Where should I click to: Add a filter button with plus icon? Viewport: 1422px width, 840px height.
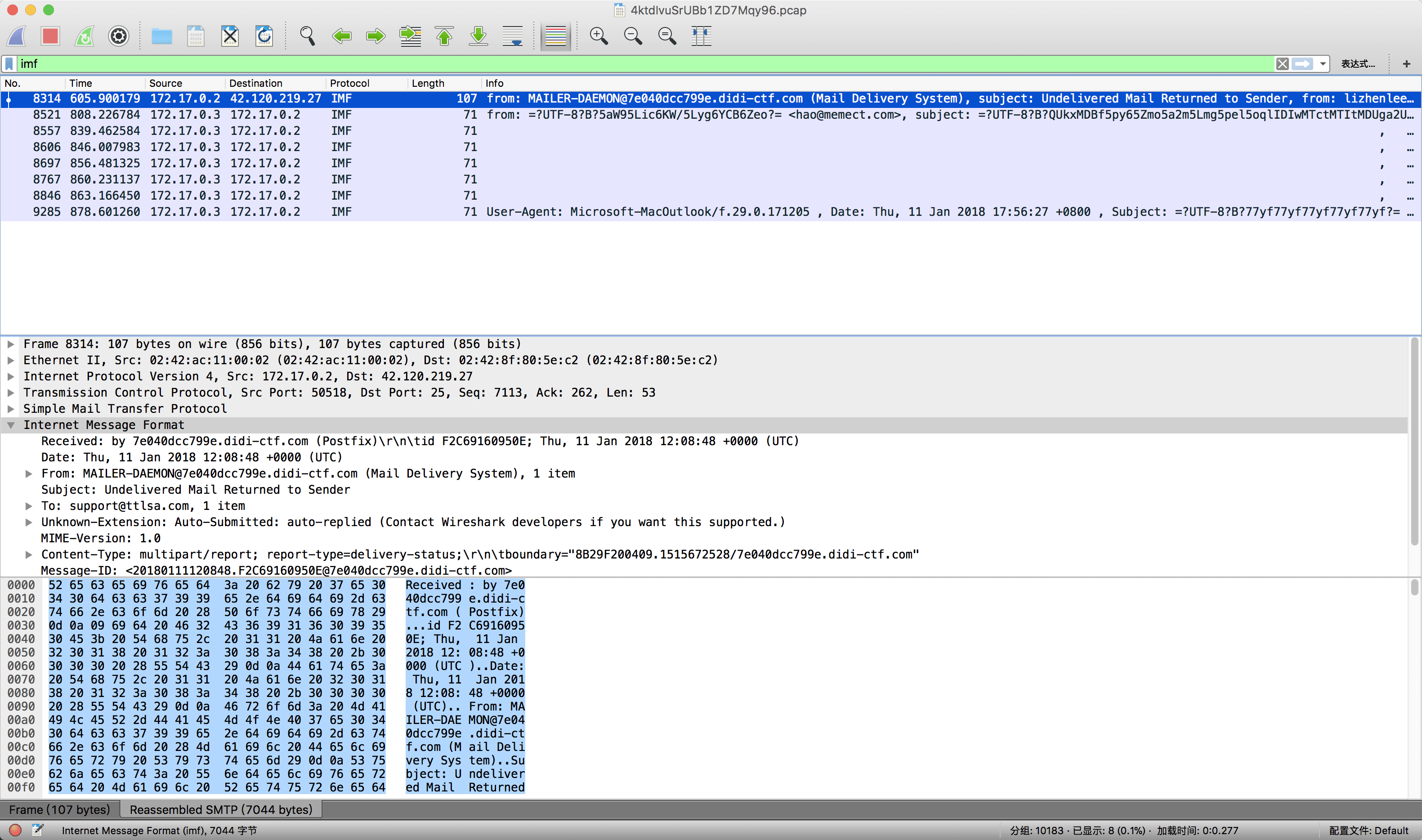(1406, 64)
